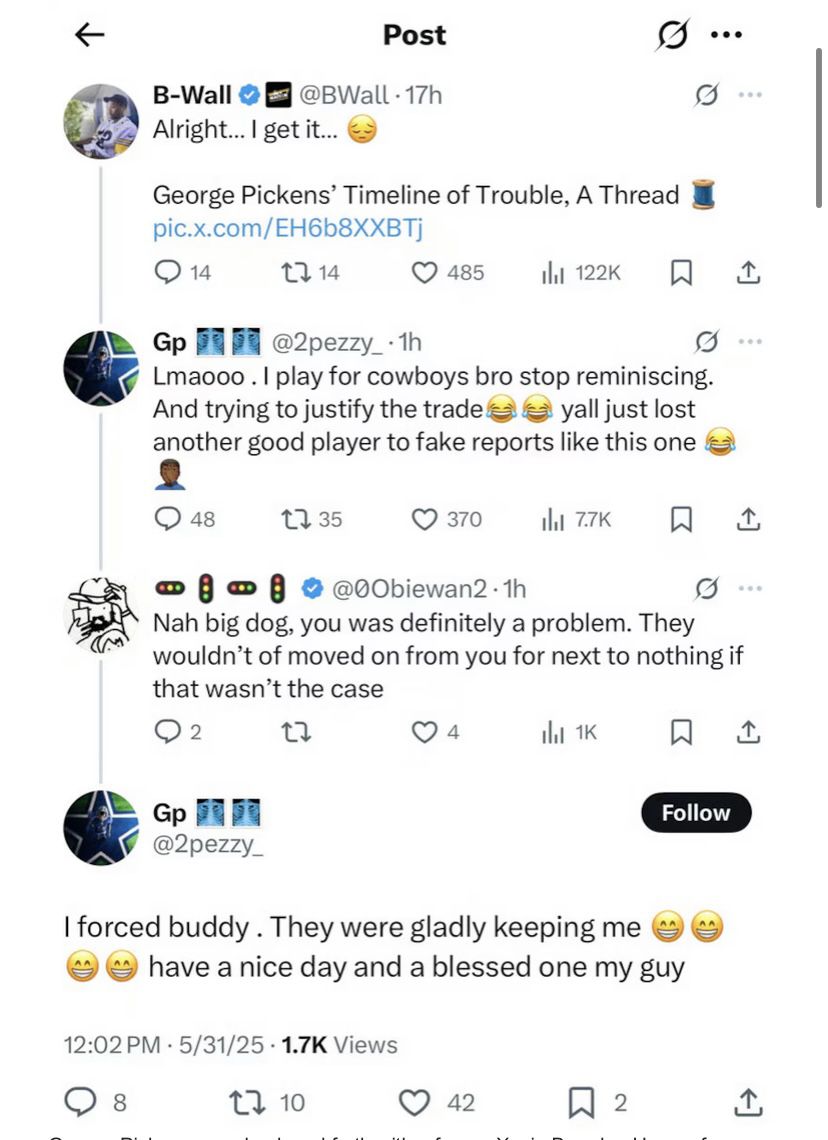The image size is (828, 1140).
Task: Open the pic.x.com/EH6b8XXBTj link
Action: [288, 228]
